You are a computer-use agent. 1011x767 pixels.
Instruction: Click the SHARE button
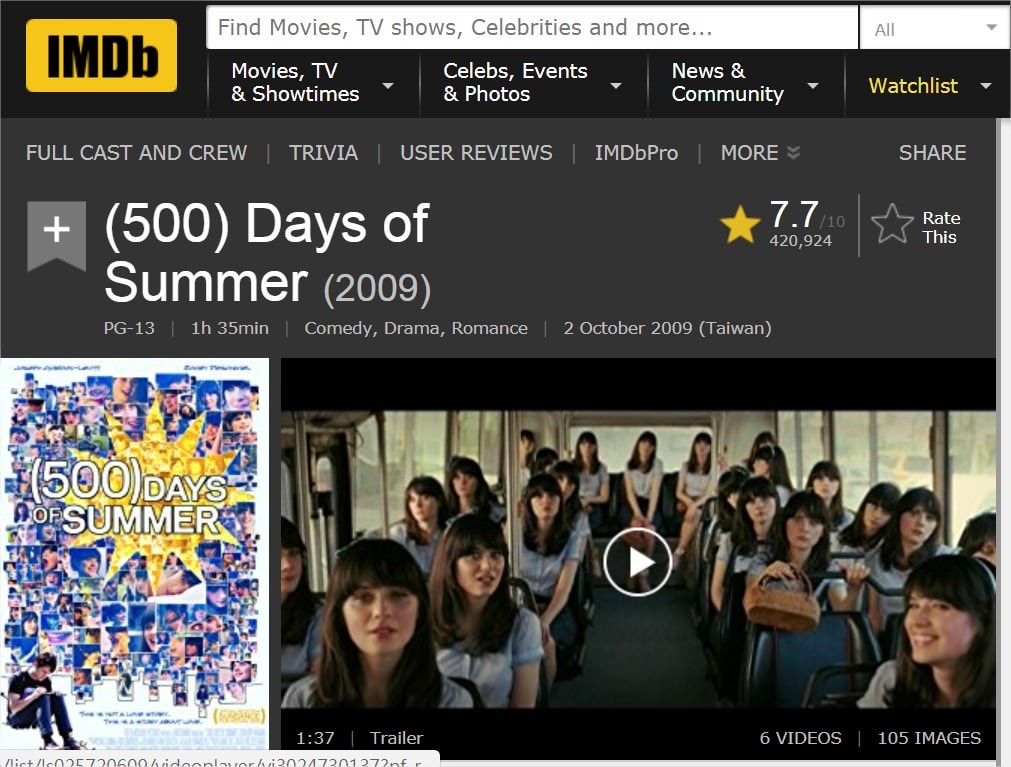(x=932, y=153)
